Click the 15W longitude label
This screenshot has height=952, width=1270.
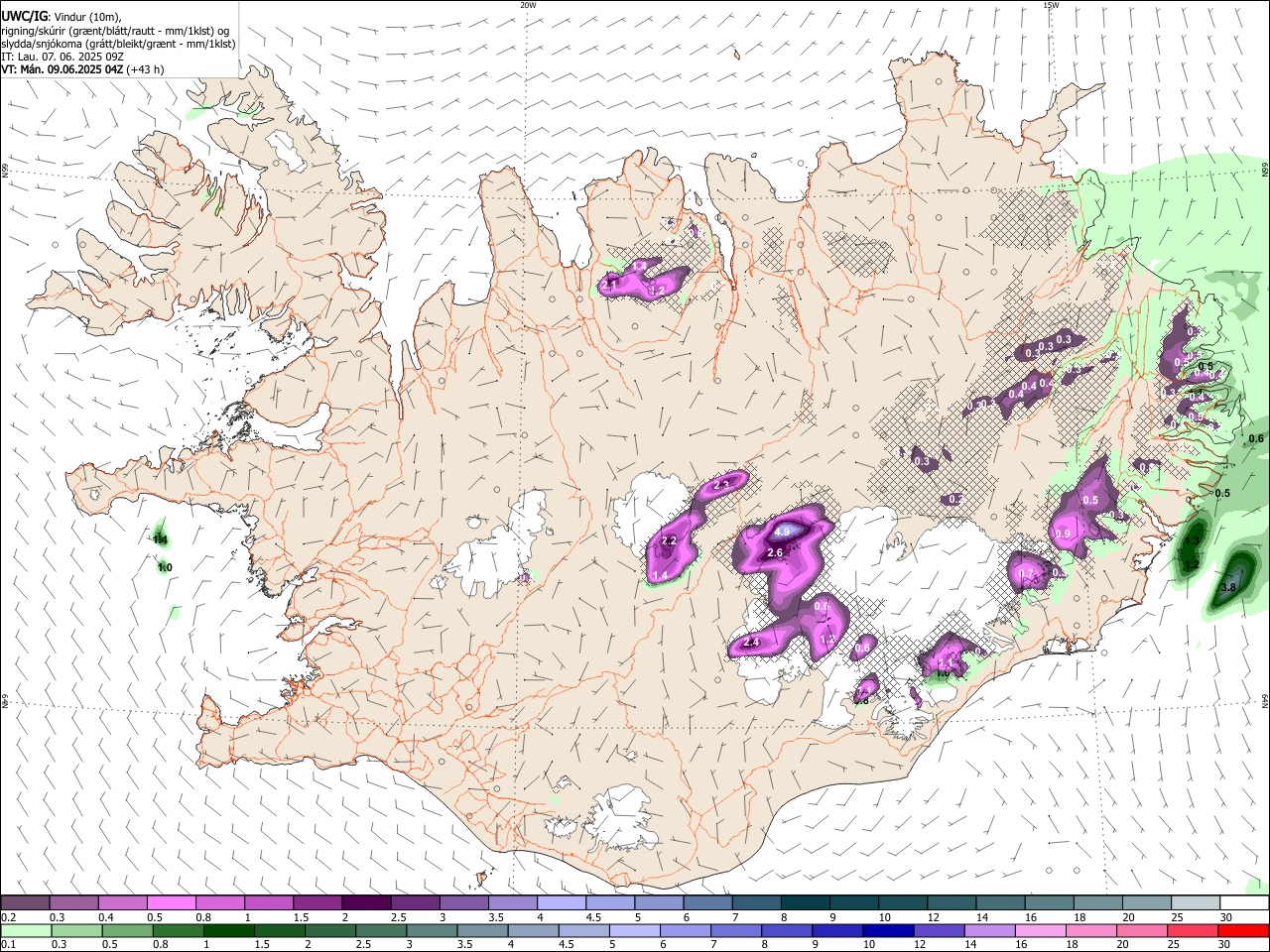[x=1051, y=5]
